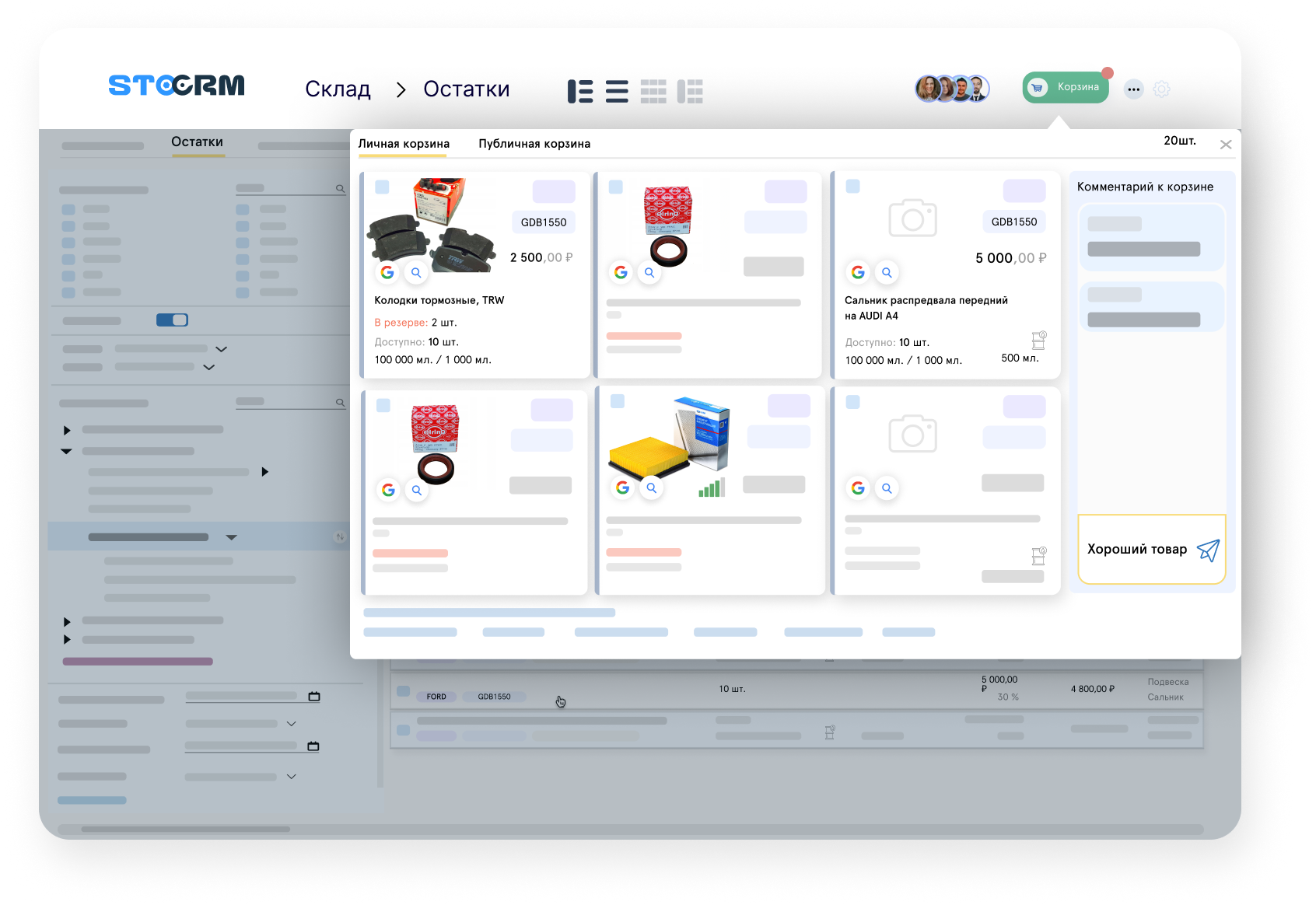This screenshot has width=1316, height=905.
Task: Click magnifier icon on the air filter card
Action: (652, 487)
